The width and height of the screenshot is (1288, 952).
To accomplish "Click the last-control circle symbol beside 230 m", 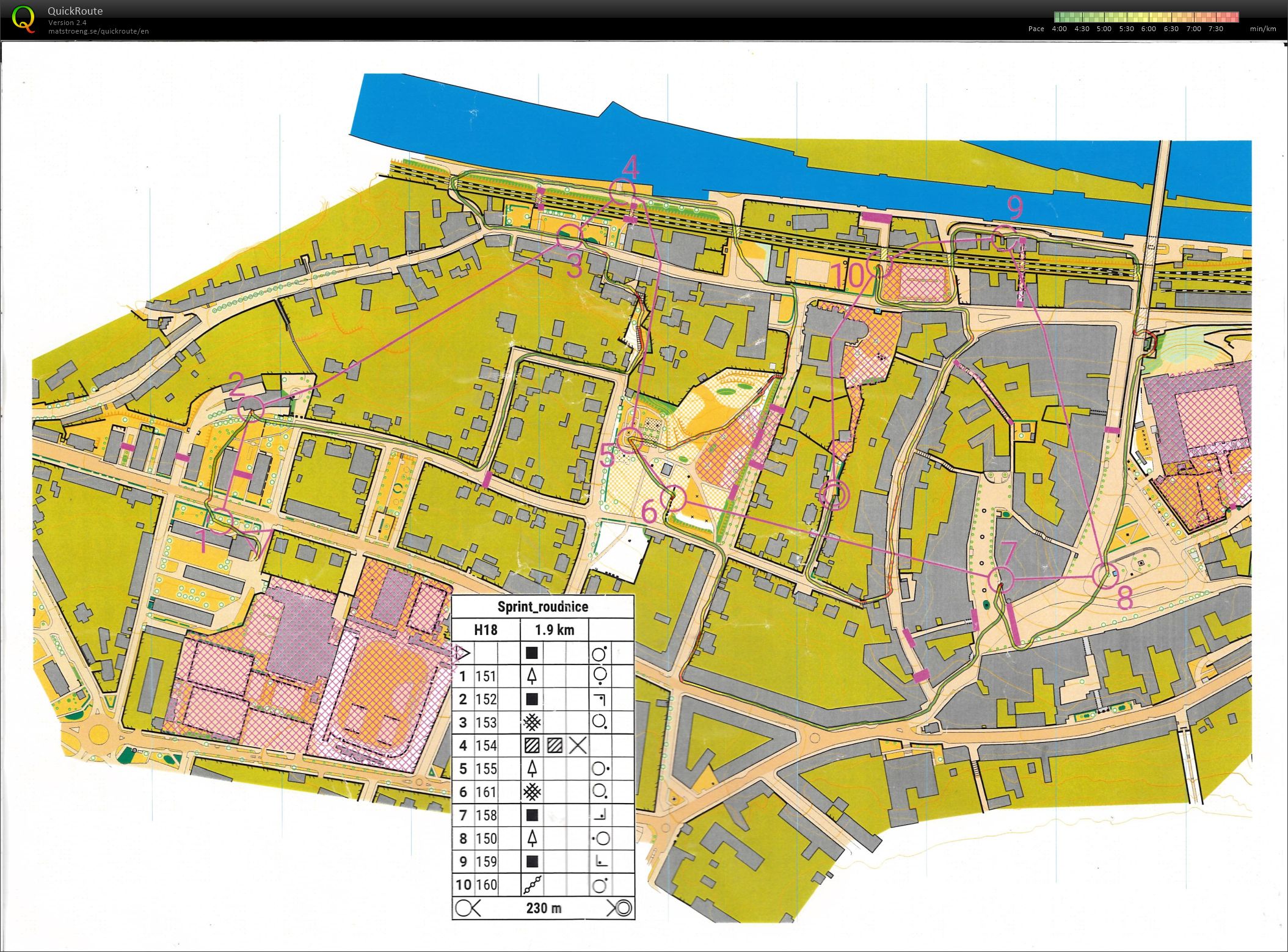I will 467,908.
